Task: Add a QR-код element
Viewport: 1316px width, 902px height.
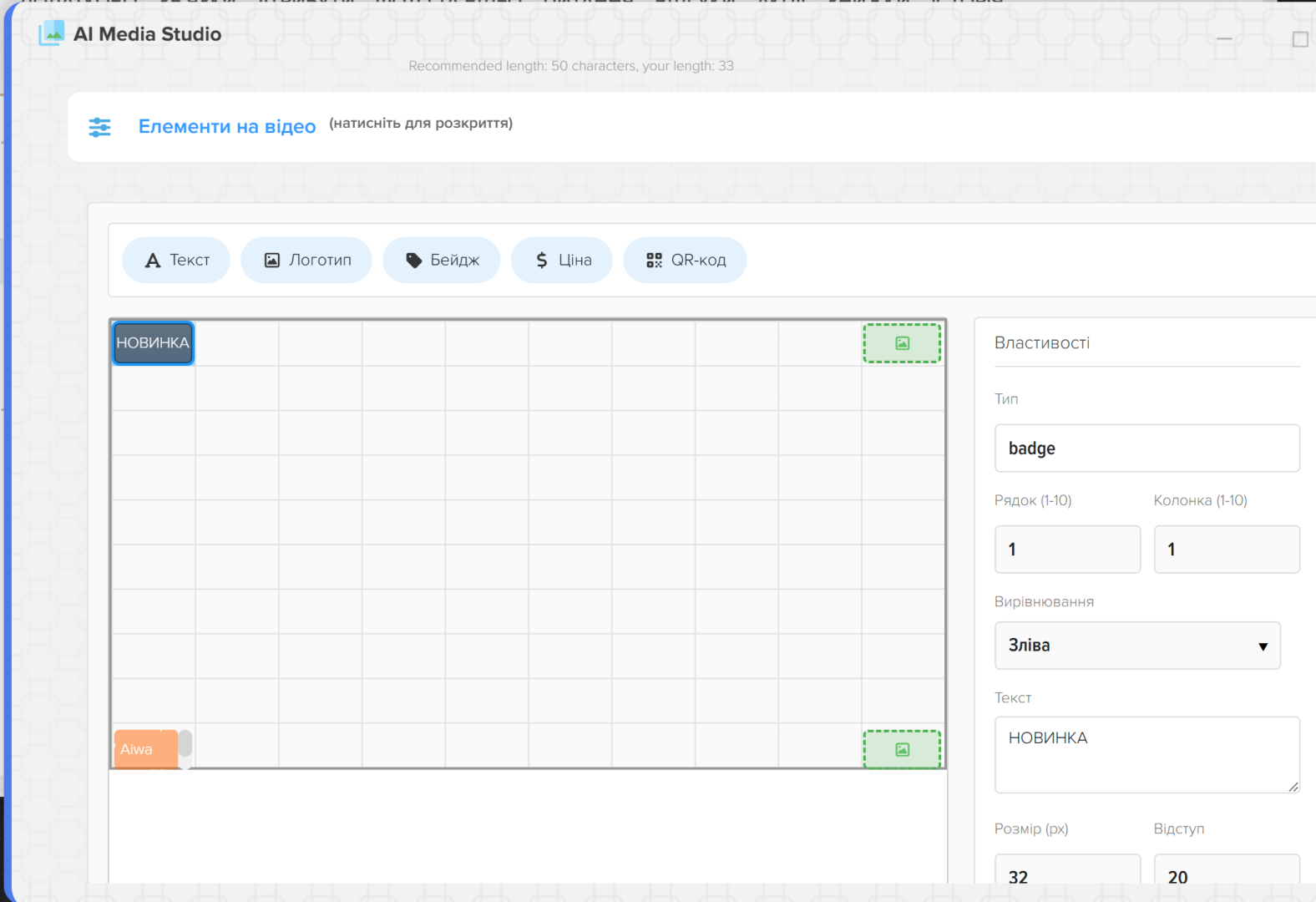Action: [x=685, y=260]
